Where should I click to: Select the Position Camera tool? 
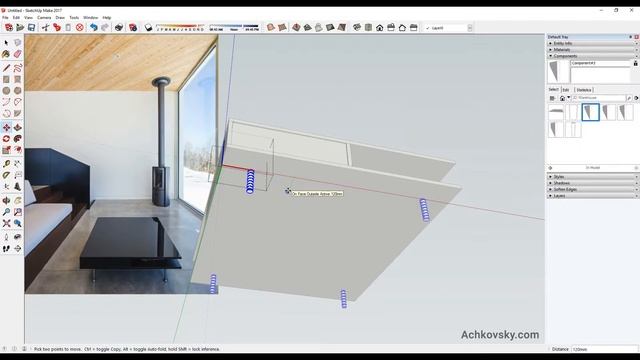(x=6, y=237)
